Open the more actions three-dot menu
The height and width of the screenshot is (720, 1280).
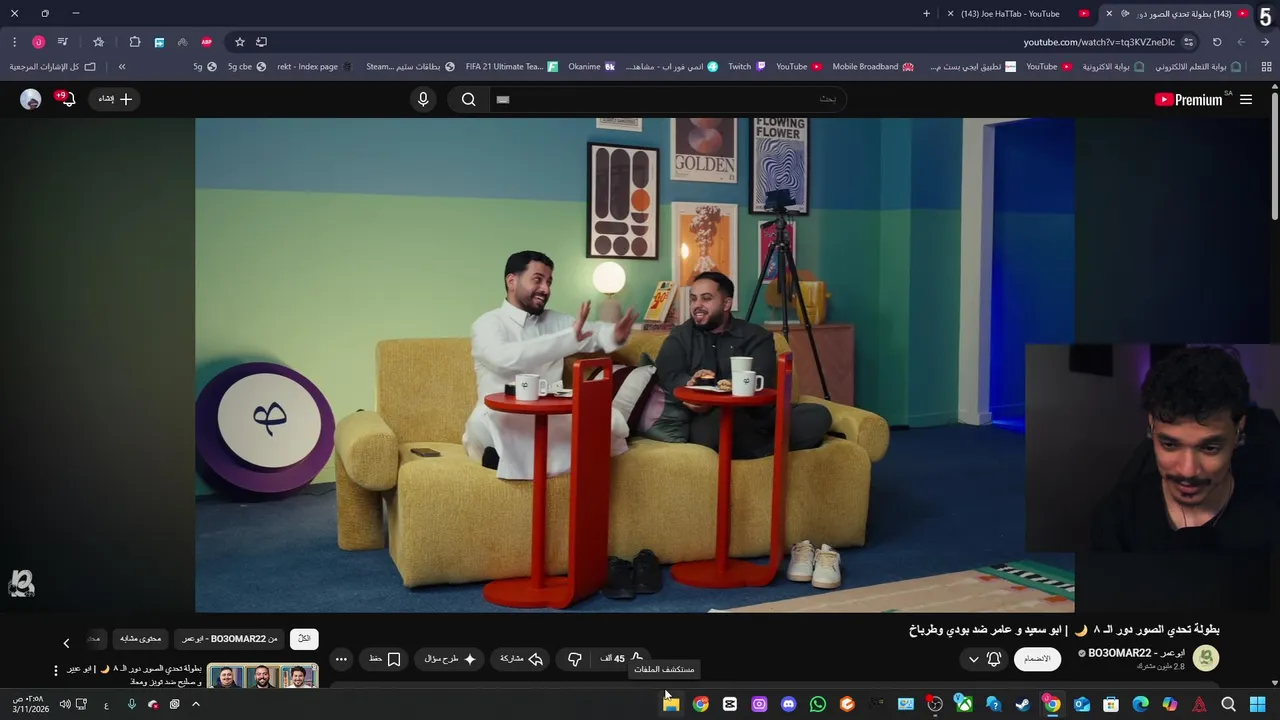tap(341, 659)
